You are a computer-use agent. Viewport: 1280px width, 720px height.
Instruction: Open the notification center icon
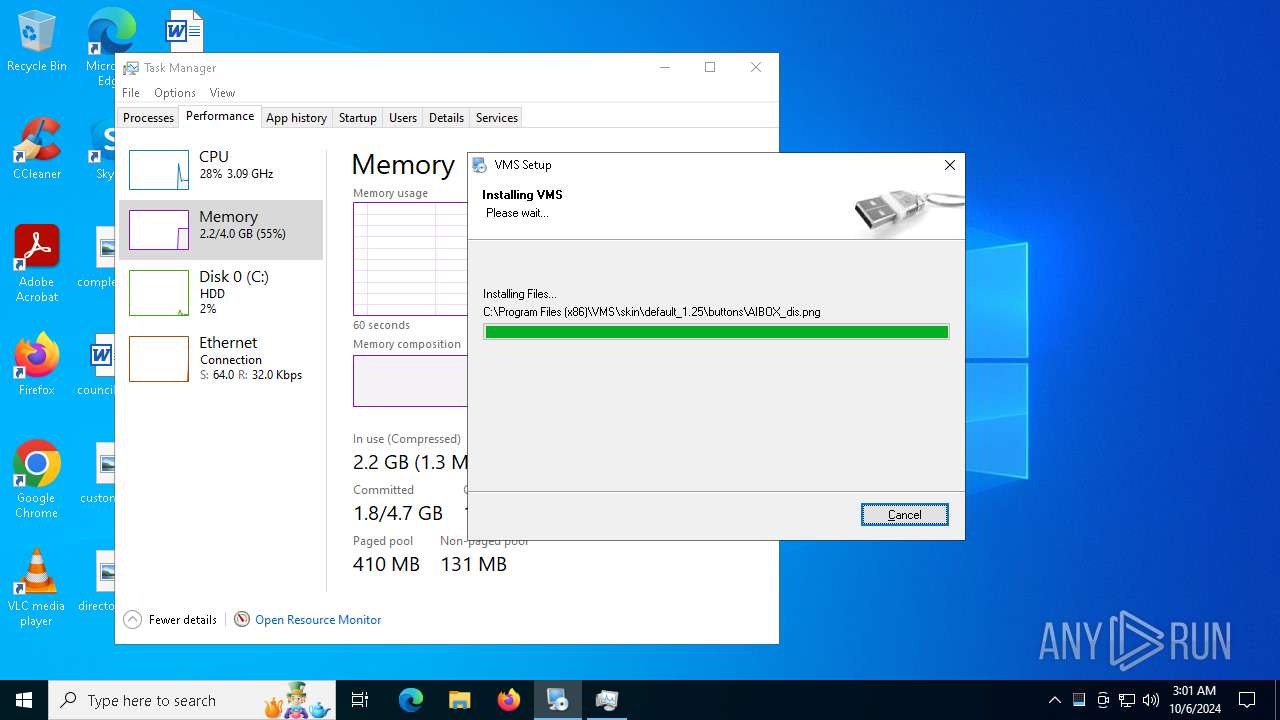point(1247,700)
